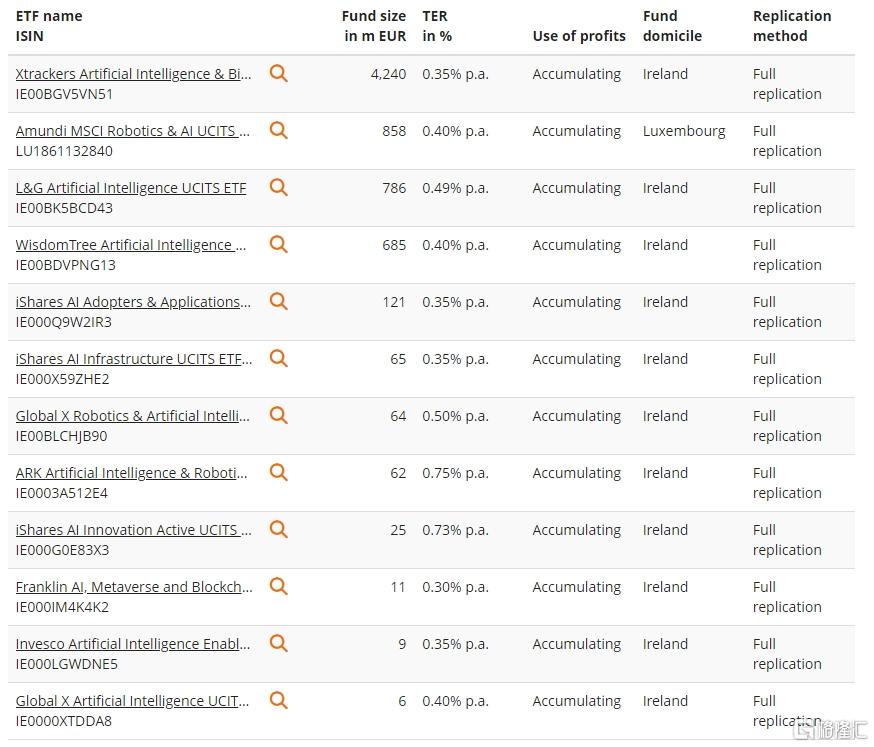Open WisdomTree Artificial Intelligence ETF link
Image resolution: width=874 pixels, height=747 pixels.
pyautogui.click(x=130, y=245)
